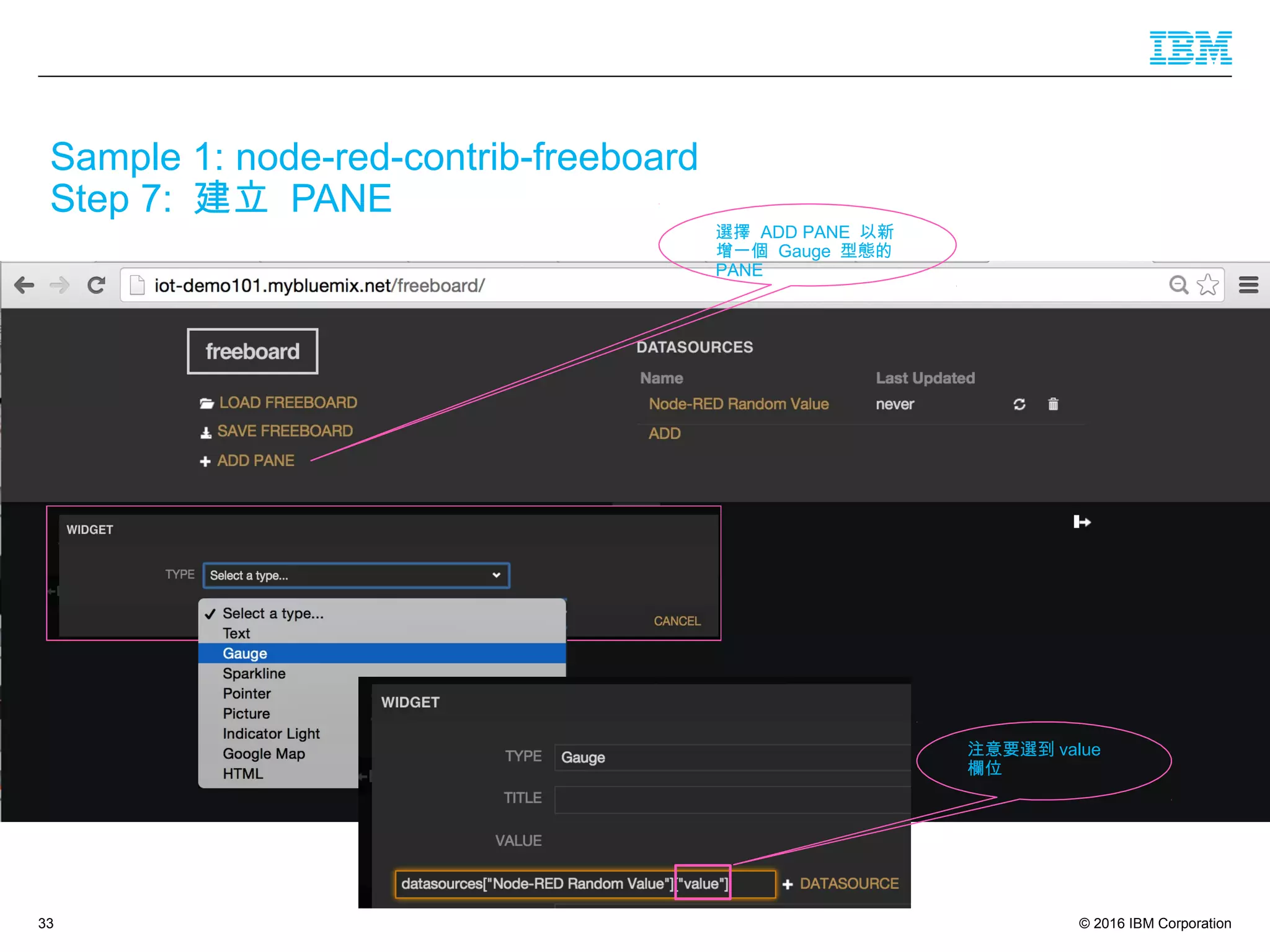Click the Last Updated column header
This screenshot has width=1270, height=952.
pos(925,378)
